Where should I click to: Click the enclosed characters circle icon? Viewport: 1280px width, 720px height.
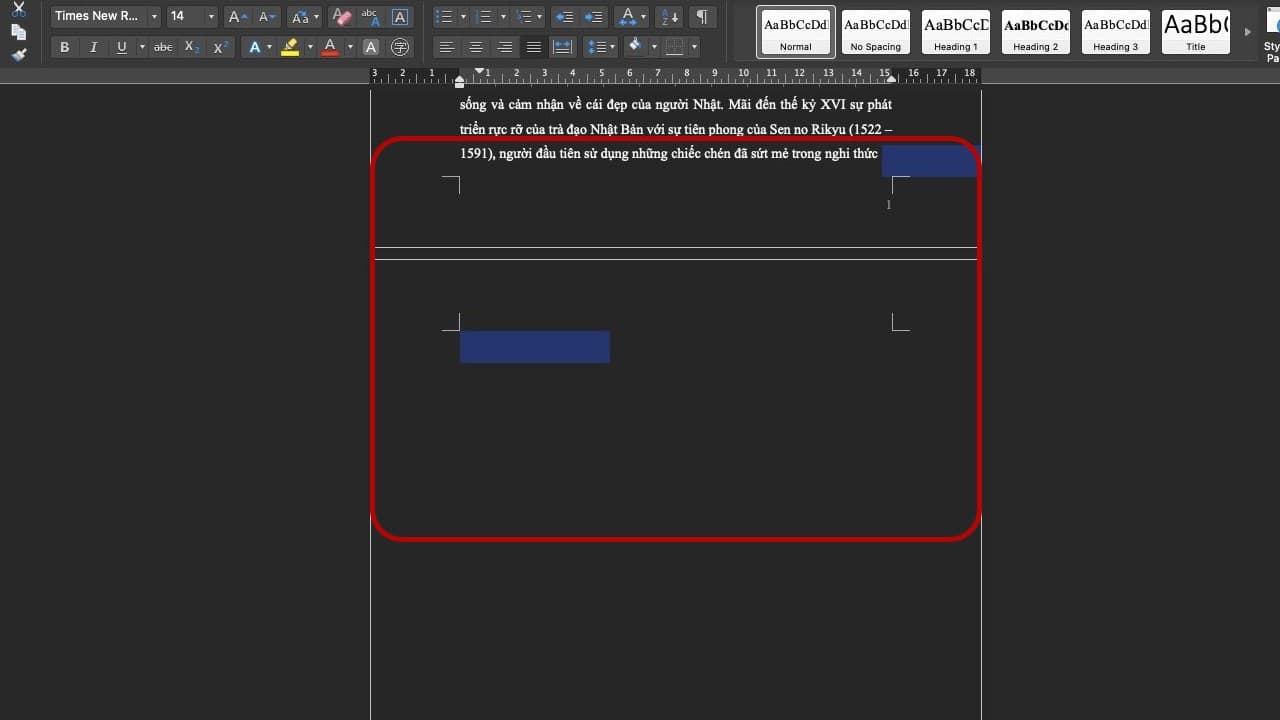point(400,47)
